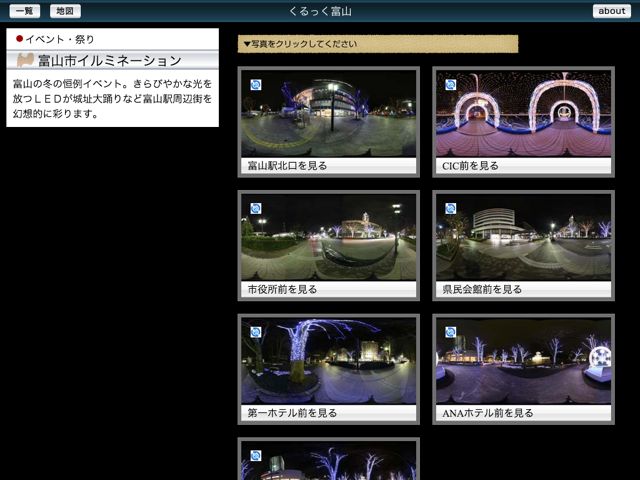Open the ANAホテル前 panorama thumbnail
This screenshot has width=640, height=480.
pos(524,361)
